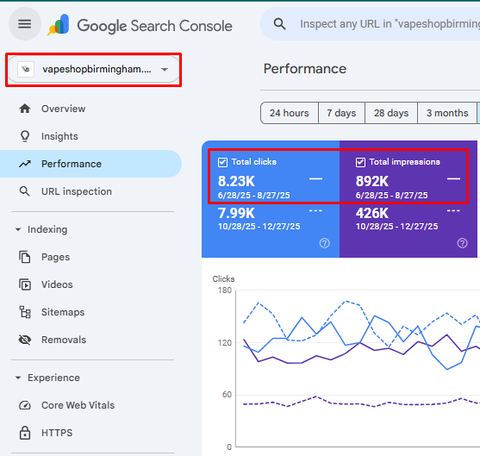Click the Pages icon under Indexing
The image size is (480, 456).
(25, 257)
